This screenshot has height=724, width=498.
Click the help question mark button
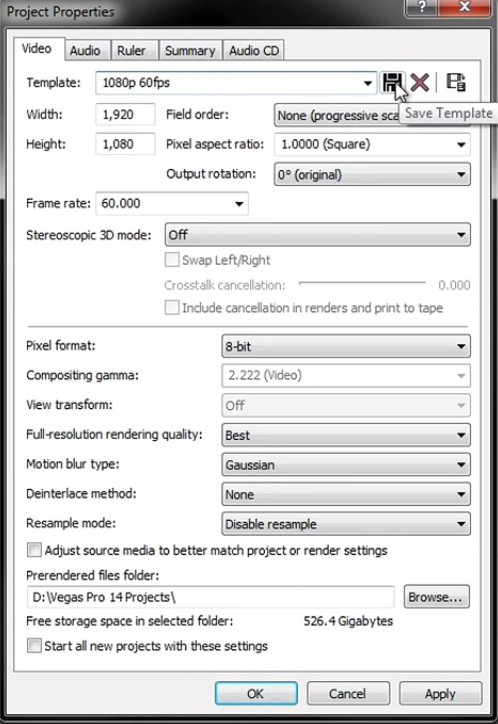(x=421, y=8)
